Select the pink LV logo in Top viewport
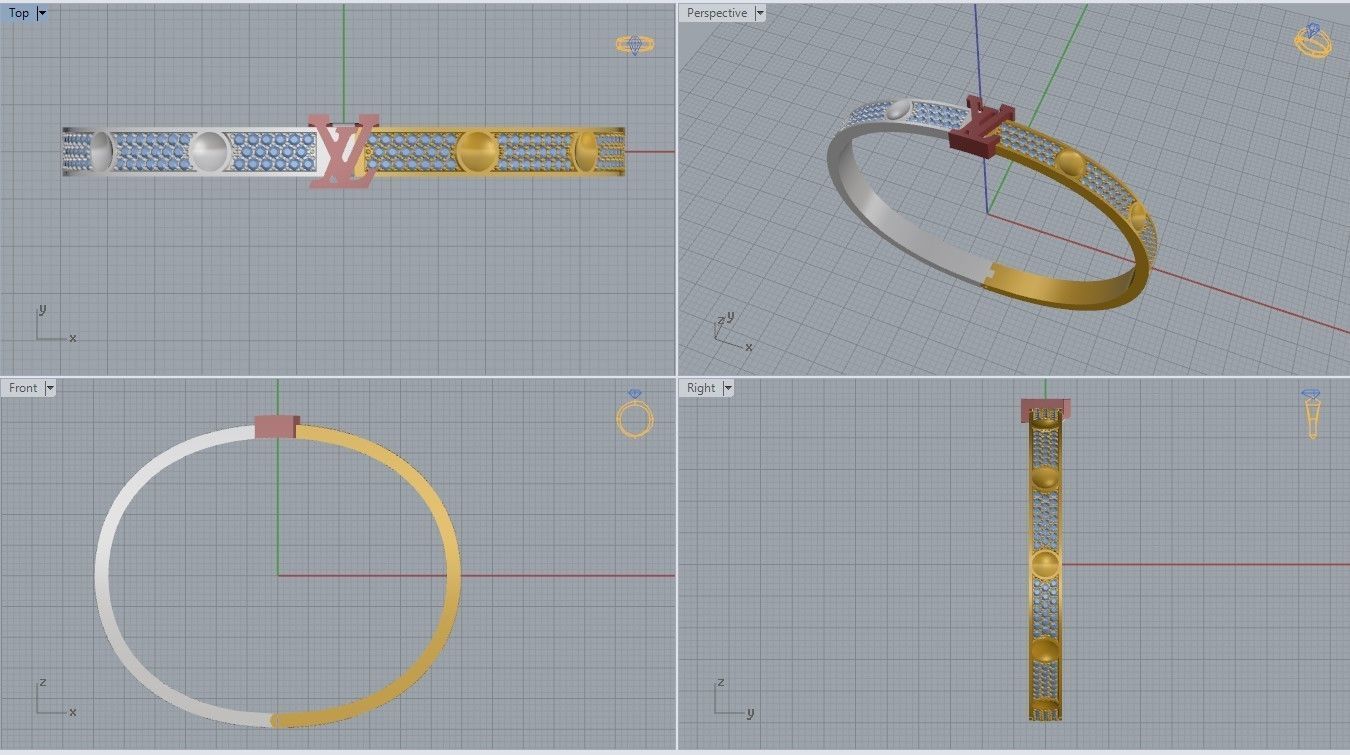 coord(343,151)
